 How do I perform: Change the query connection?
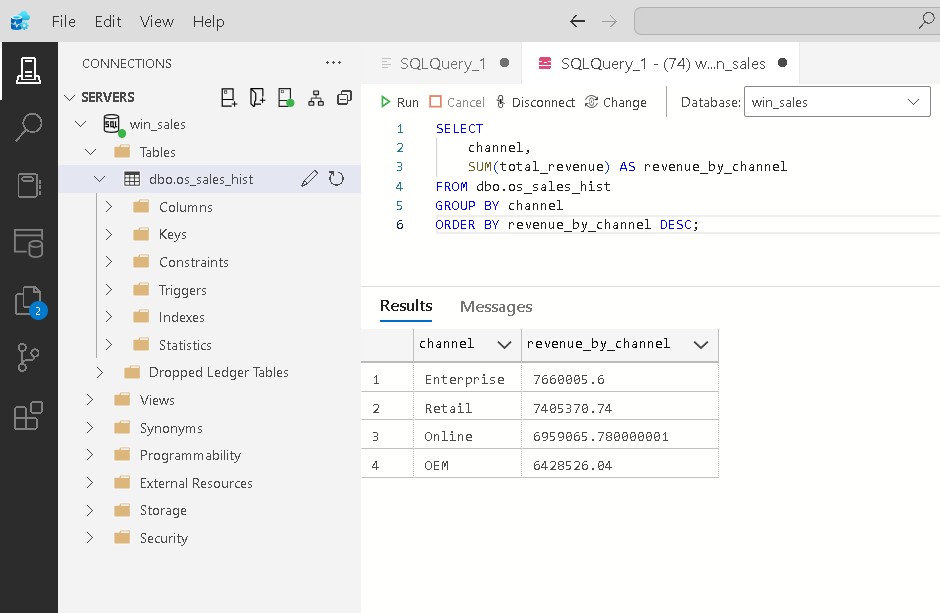[x=616, y=102]
